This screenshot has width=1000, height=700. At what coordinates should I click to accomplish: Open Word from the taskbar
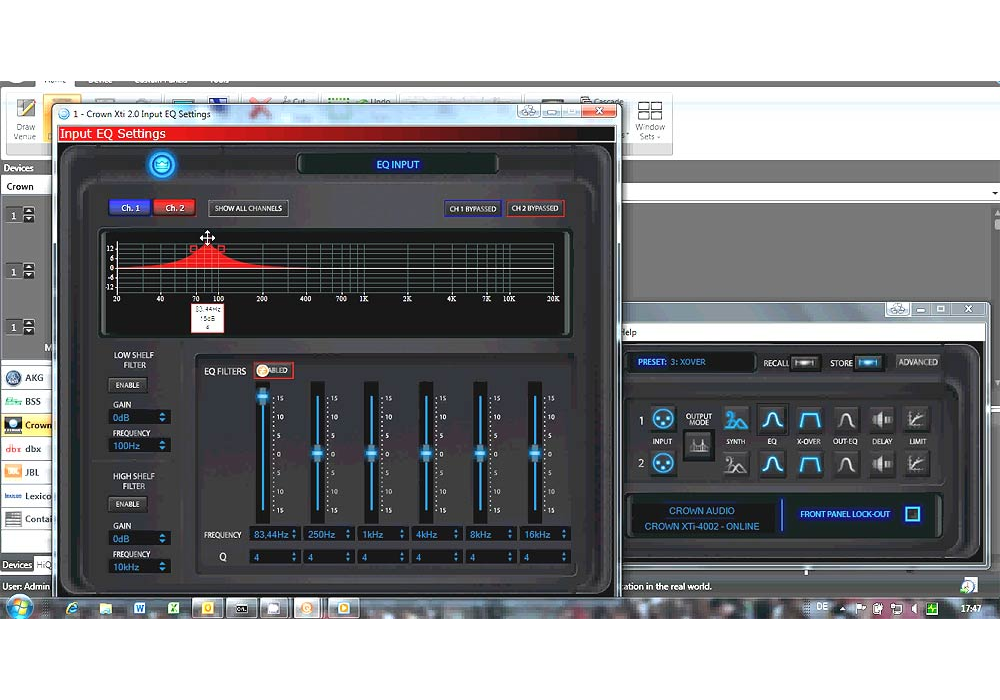point(139,608)
